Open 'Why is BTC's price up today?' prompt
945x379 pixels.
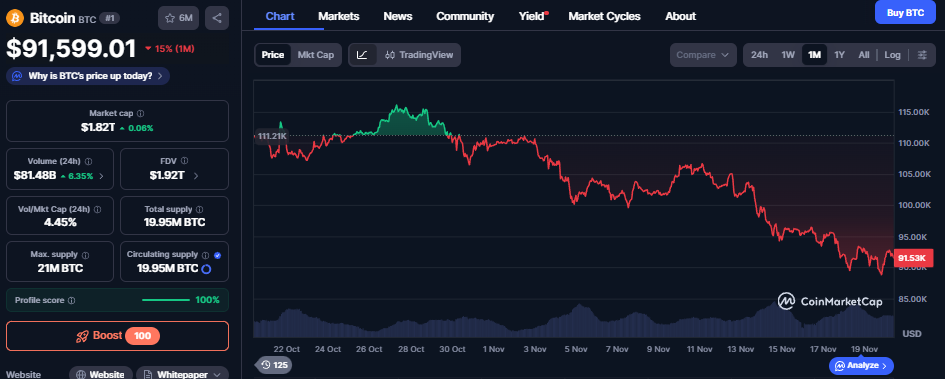point(88,77)
